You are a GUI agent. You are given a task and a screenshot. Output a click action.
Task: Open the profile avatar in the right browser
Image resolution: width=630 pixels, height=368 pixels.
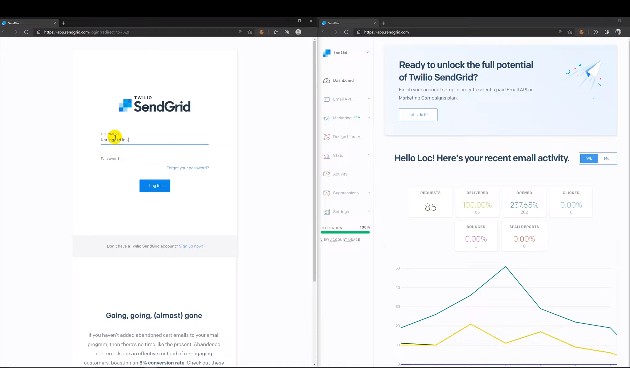click(x=618, y=32)
